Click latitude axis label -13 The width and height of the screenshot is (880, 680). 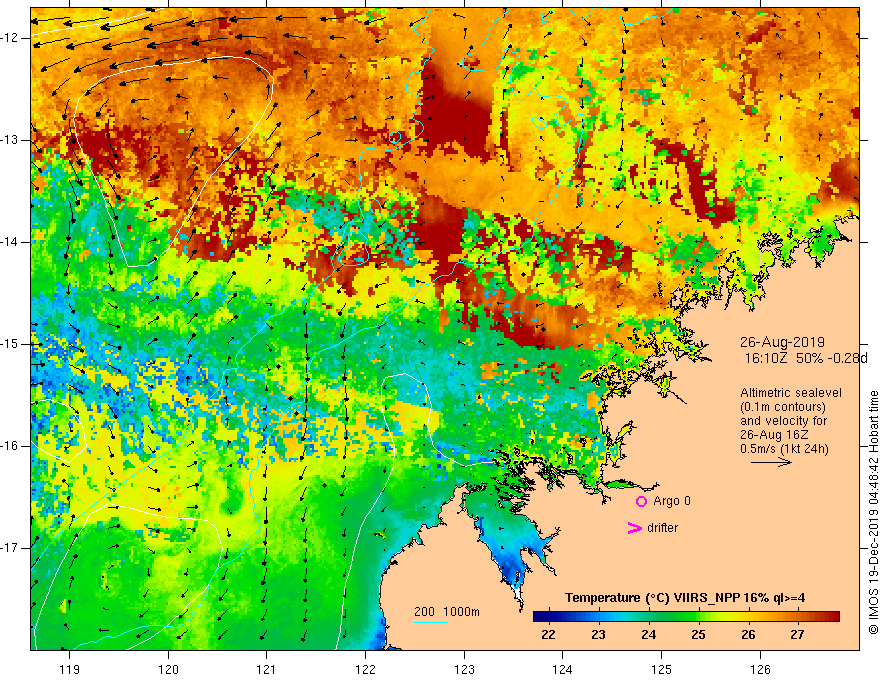[x=11, y=140]
